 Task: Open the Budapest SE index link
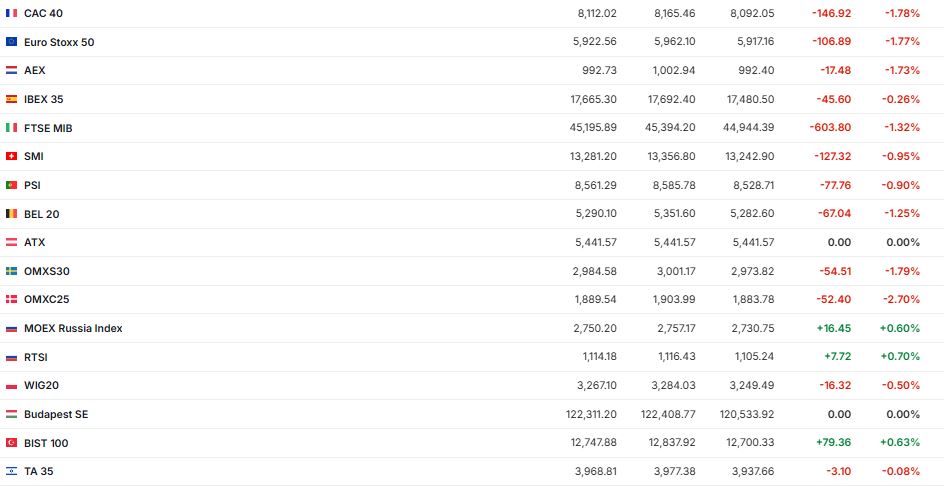[x=56, y=414]
